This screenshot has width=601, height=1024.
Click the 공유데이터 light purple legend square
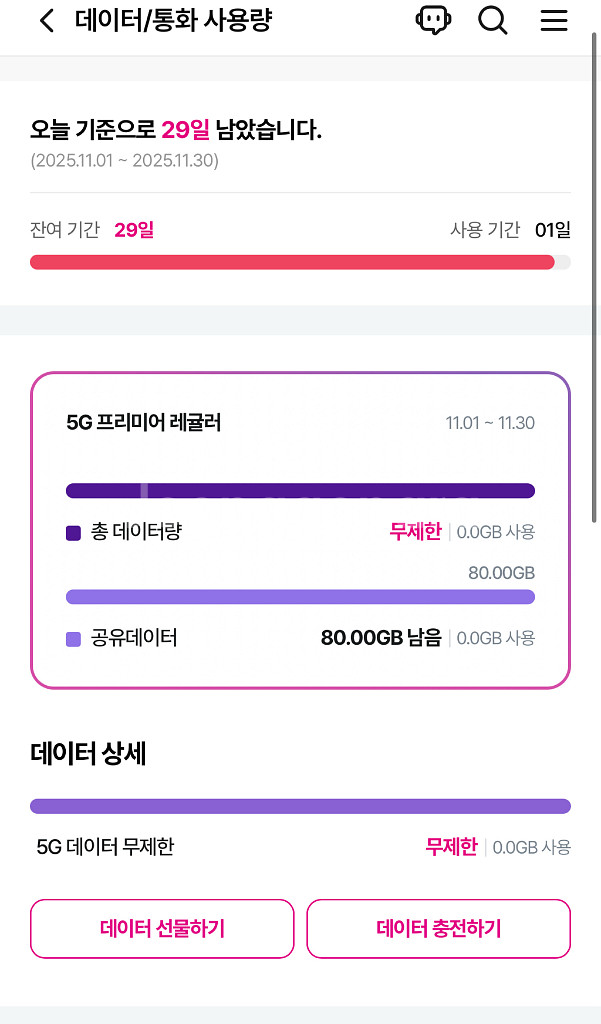pyautogui.click(x=71, y=638)
